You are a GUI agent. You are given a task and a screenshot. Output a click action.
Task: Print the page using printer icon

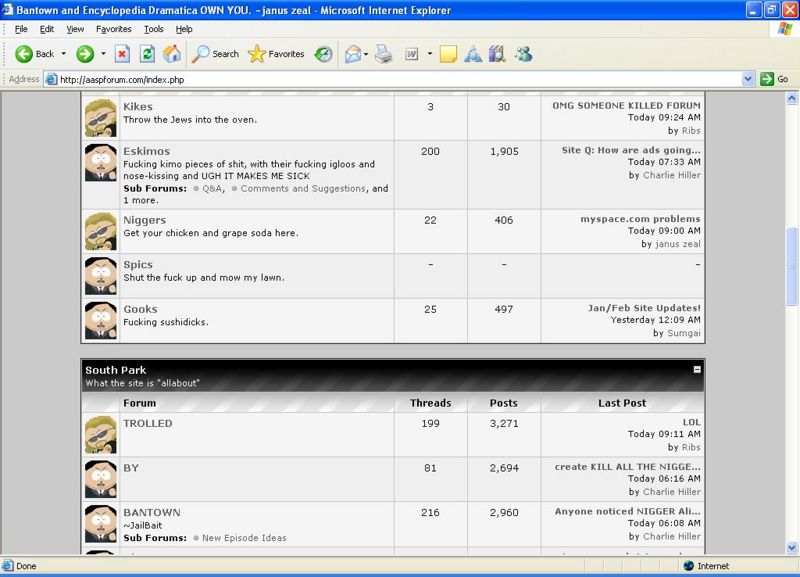383,54
